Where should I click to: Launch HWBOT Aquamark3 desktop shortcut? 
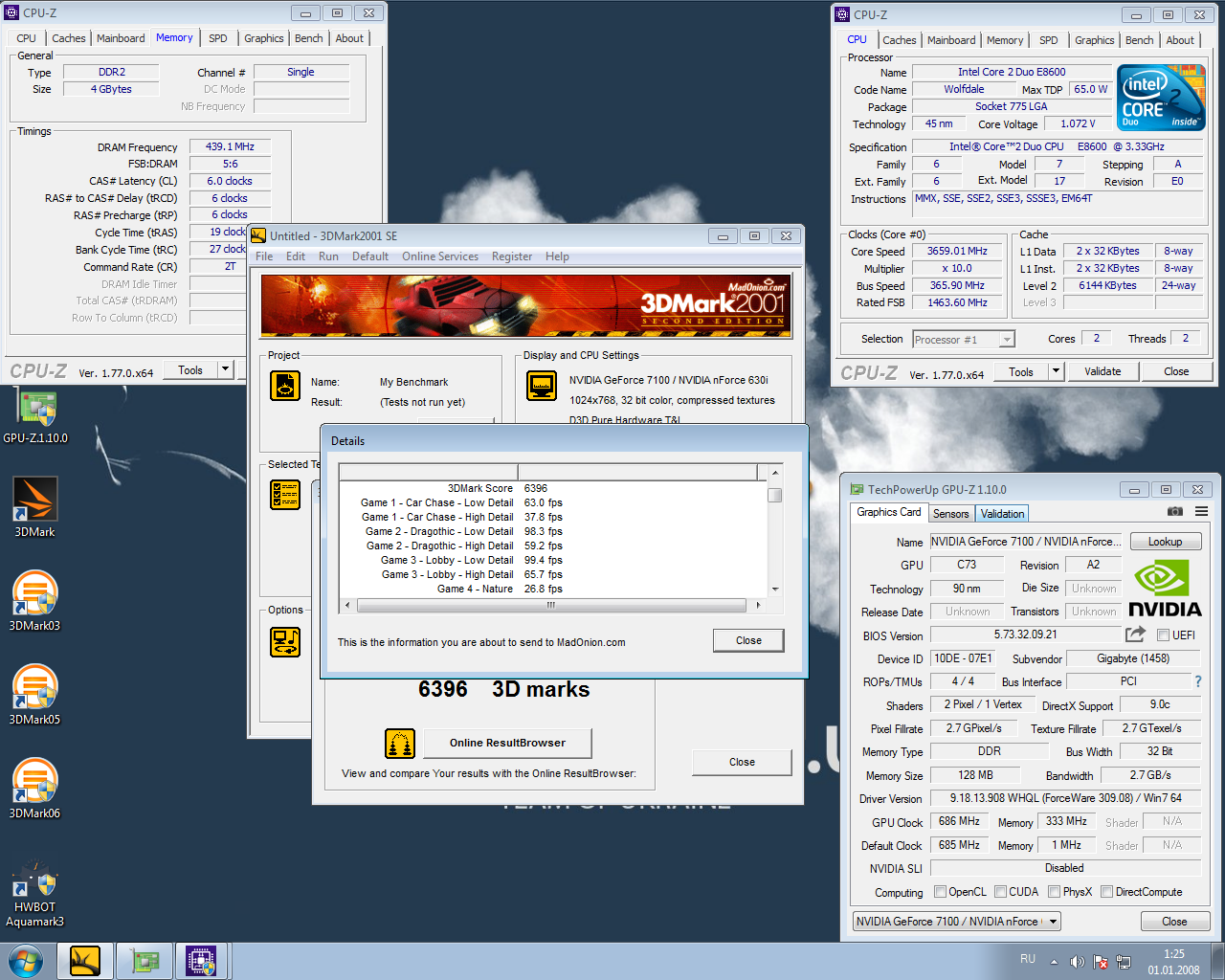pos(35,894)
